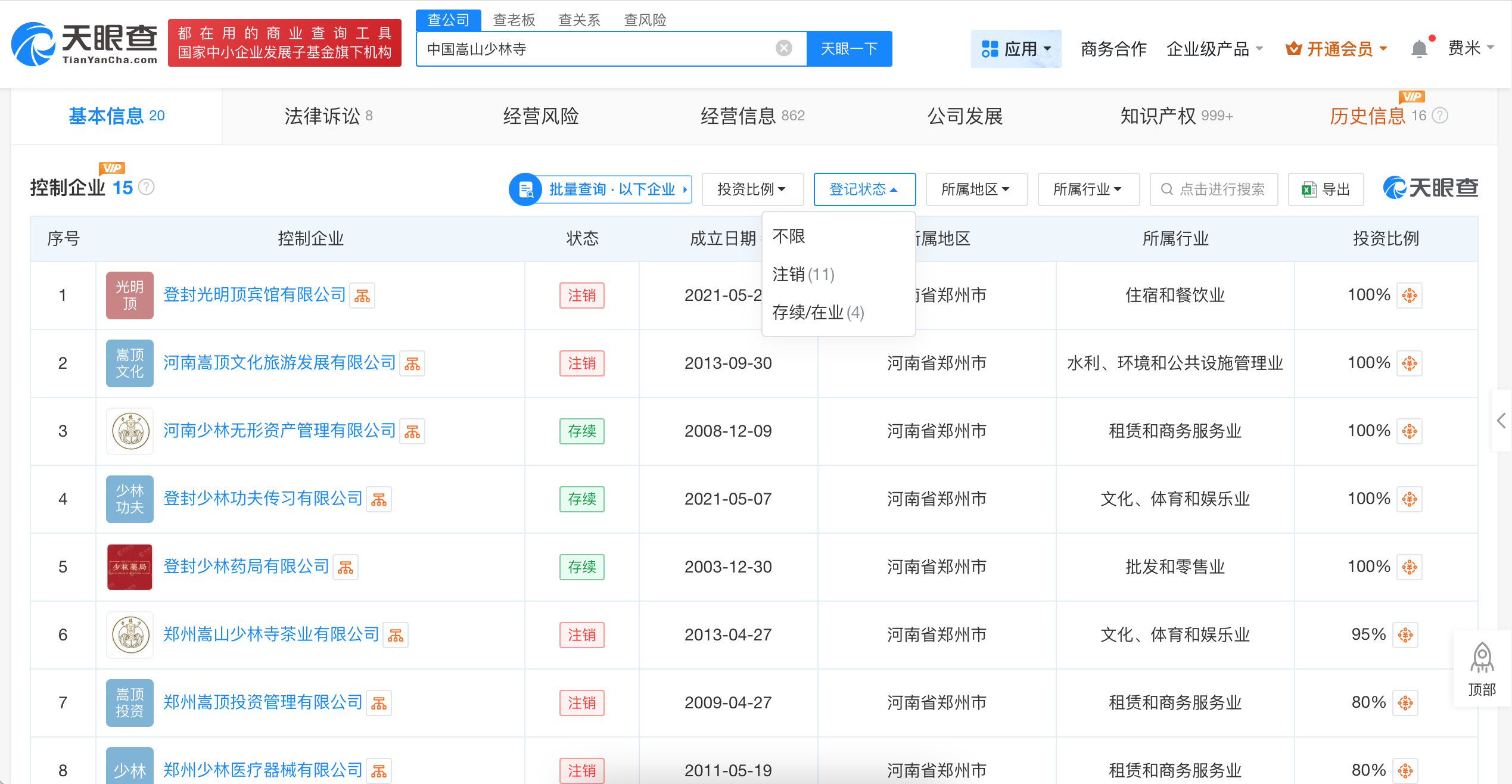Open company 登封光明顶宾馆有限公司
Image resolution: width=1512 pixels, height=784 pixels.
(254, 295)
